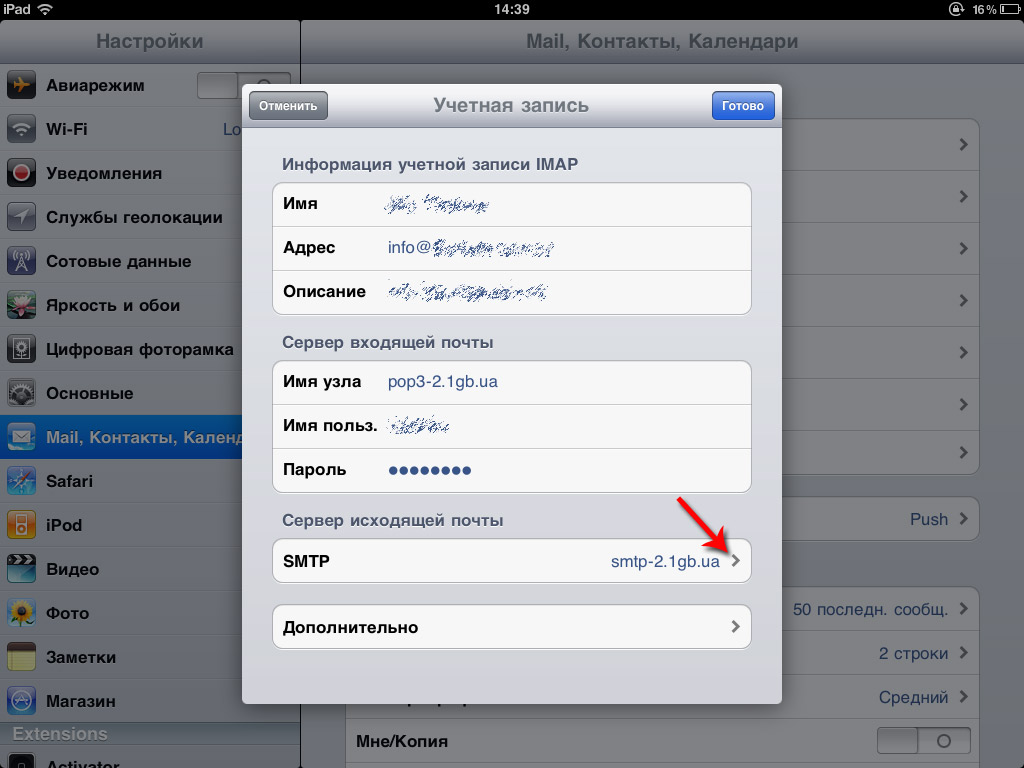Tap the Имя узла field pop3-2.1gb.ua
Image resolution: width=1024 pixels, height=768 pixels.
coord(512,382)
